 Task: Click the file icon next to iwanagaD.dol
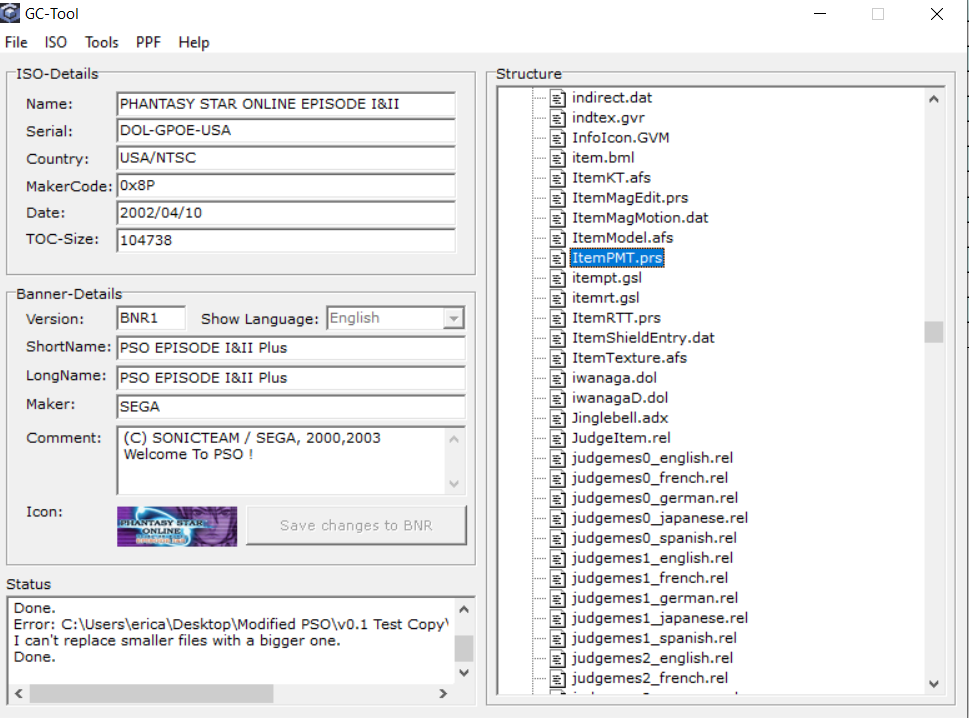tap(557, 399)
